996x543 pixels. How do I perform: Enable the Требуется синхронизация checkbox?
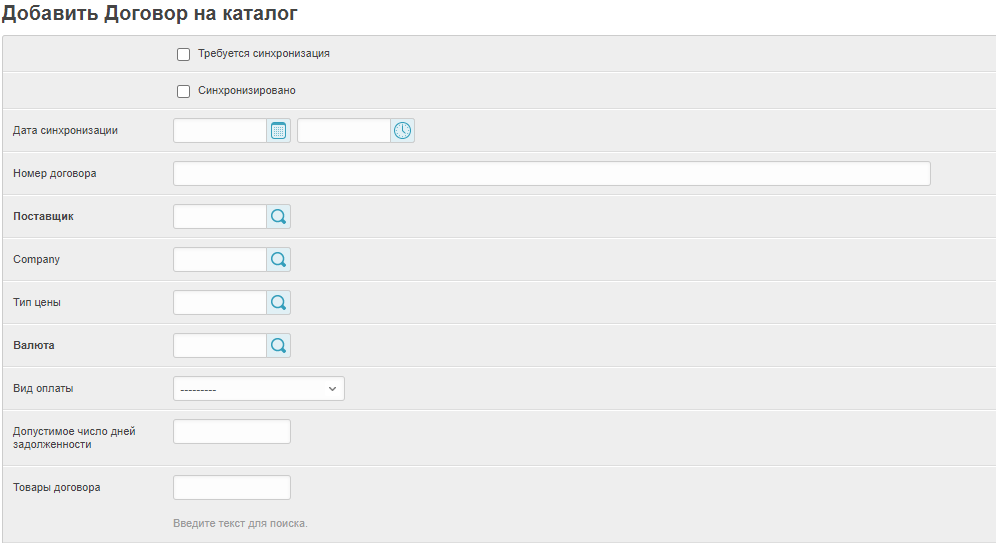183,54
